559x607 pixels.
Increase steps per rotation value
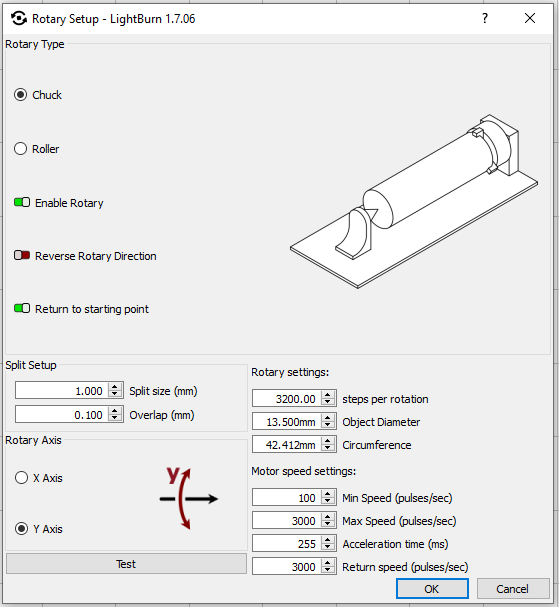tap(328, 394)
